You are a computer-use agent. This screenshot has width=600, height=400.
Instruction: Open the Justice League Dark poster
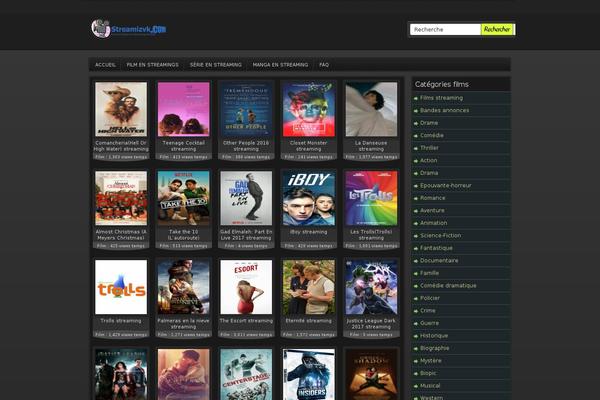(371, 287)
